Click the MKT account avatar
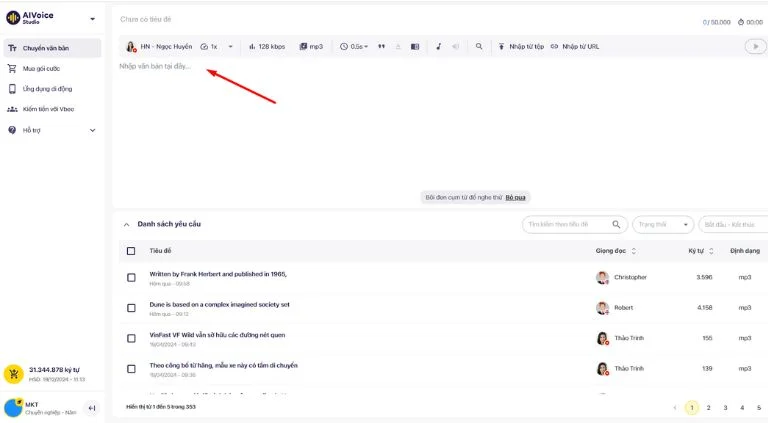Image resolution: width=768 pixels, height=423 pixels. click(x=13, y=408)
